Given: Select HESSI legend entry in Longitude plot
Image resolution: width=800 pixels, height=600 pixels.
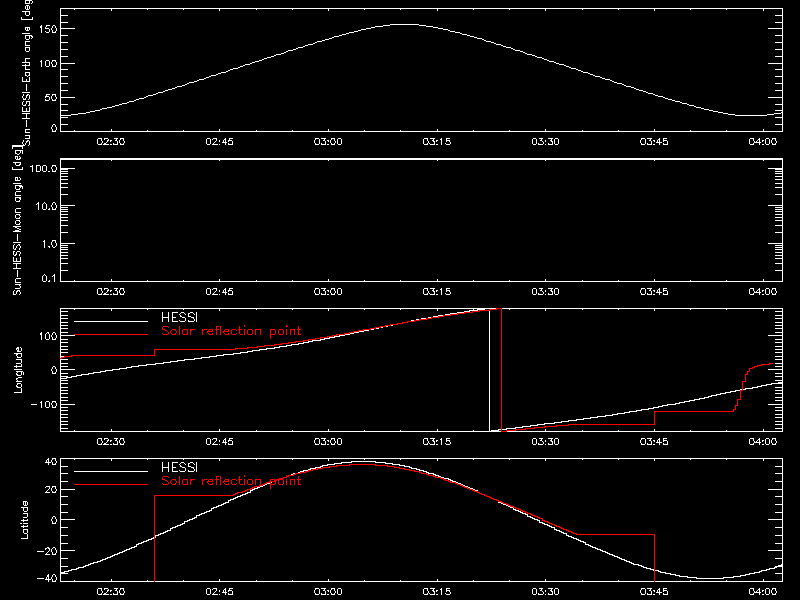Looking at the screenshot, I should click(x=179, y=317).
